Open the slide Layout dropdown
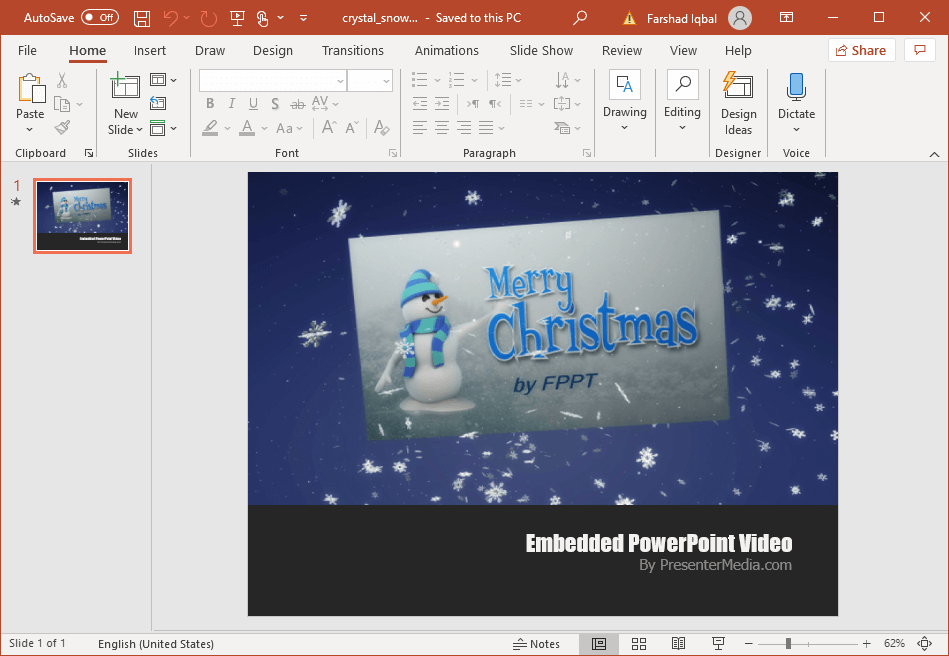This screenshot has width=949, height=656. coord(163,80)
